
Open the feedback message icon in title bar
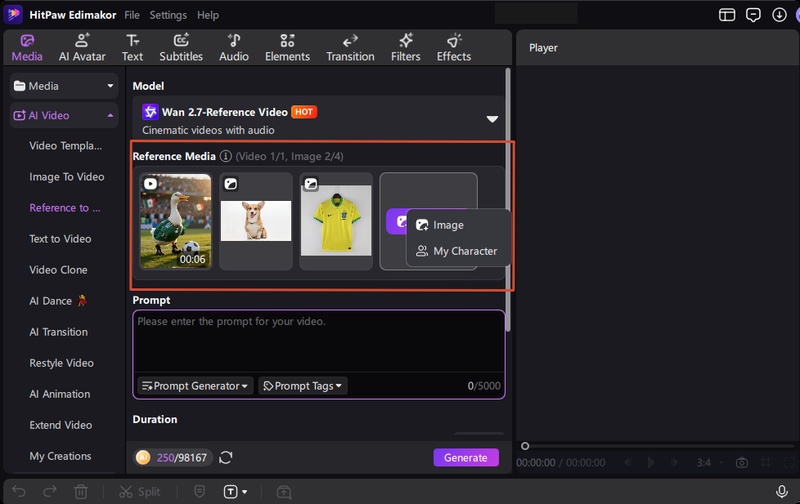[753, 15]
